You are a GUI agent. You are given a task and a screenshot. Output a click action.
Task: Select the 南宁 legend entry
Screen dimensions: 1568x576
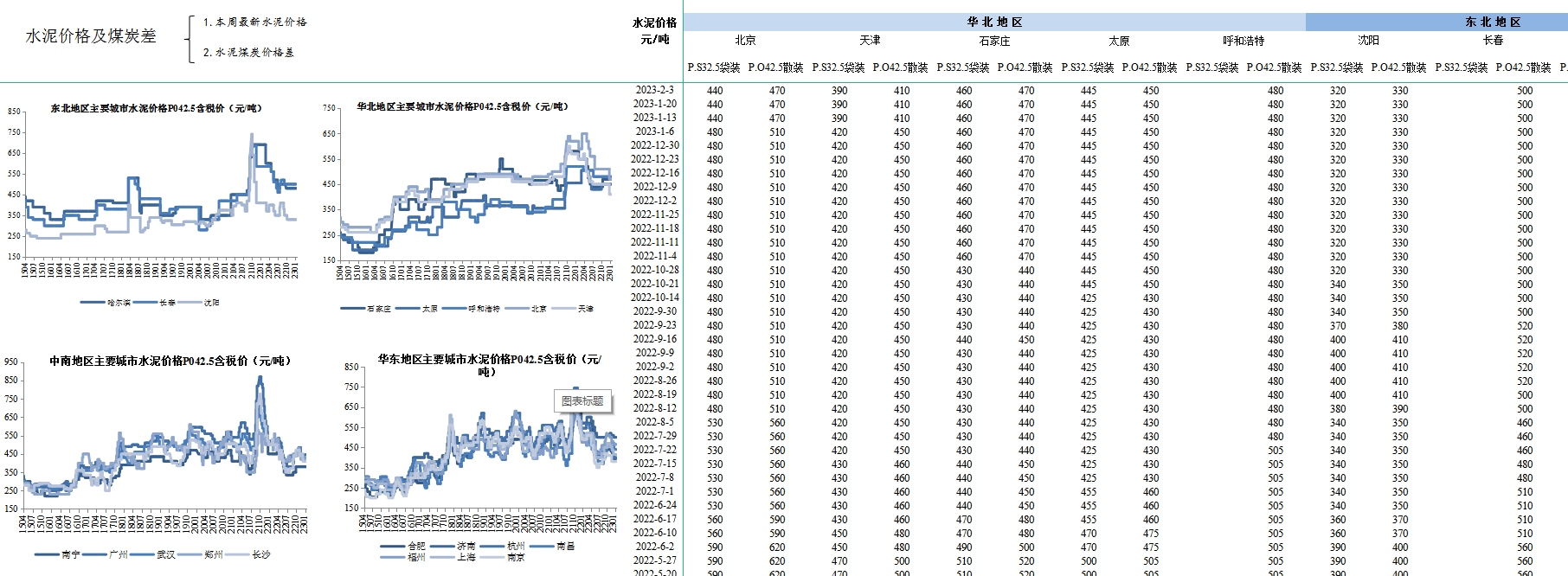[x=71, y=554]
